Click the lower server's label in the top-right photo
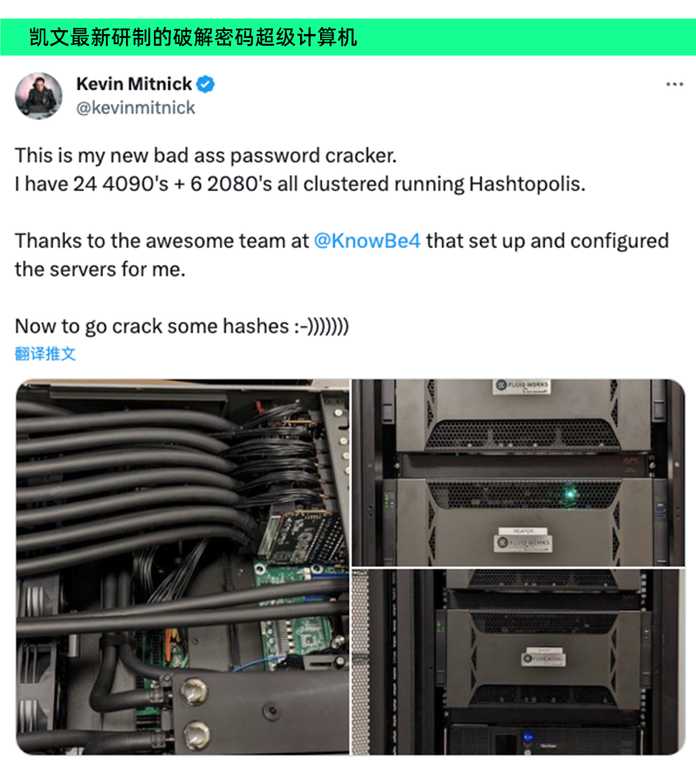The image size is (696, 762). click(523, 540)
